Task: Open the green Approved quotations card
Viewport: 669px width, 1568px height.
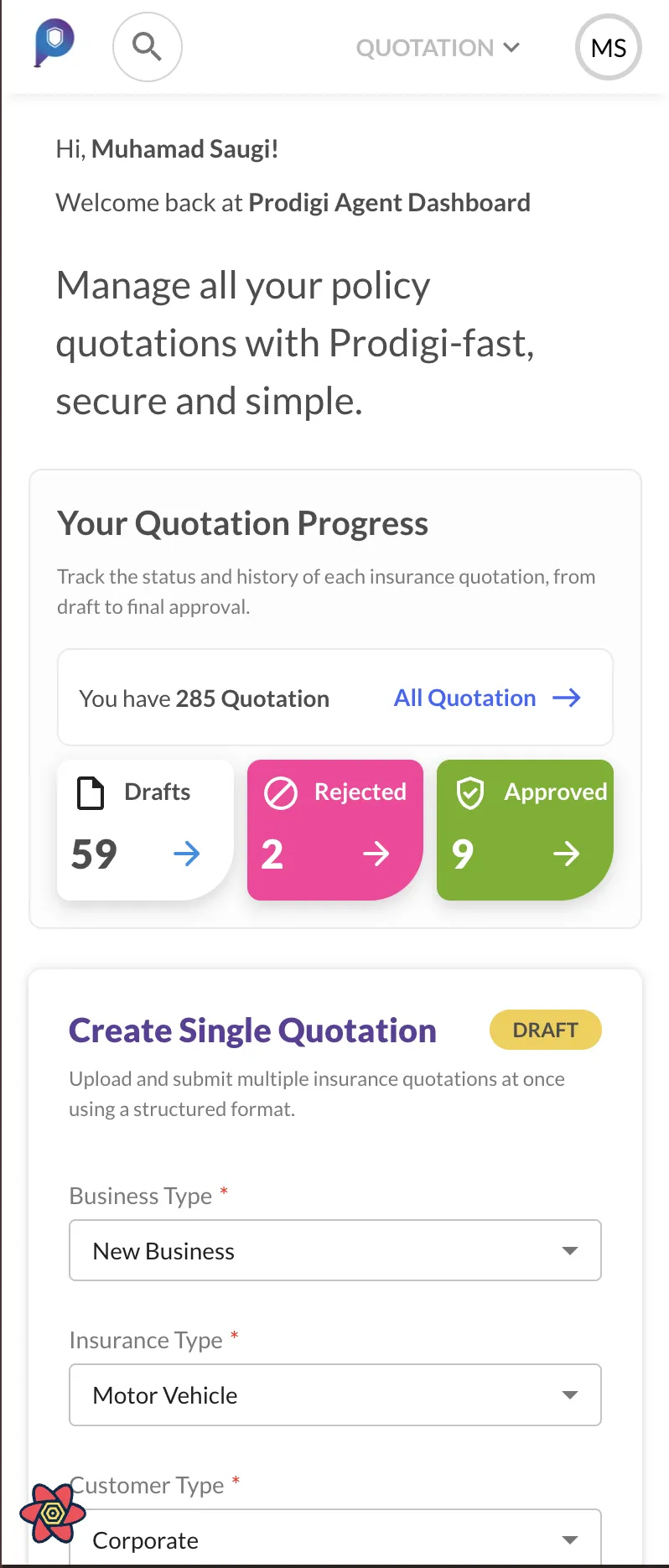Action: point(525,830)
